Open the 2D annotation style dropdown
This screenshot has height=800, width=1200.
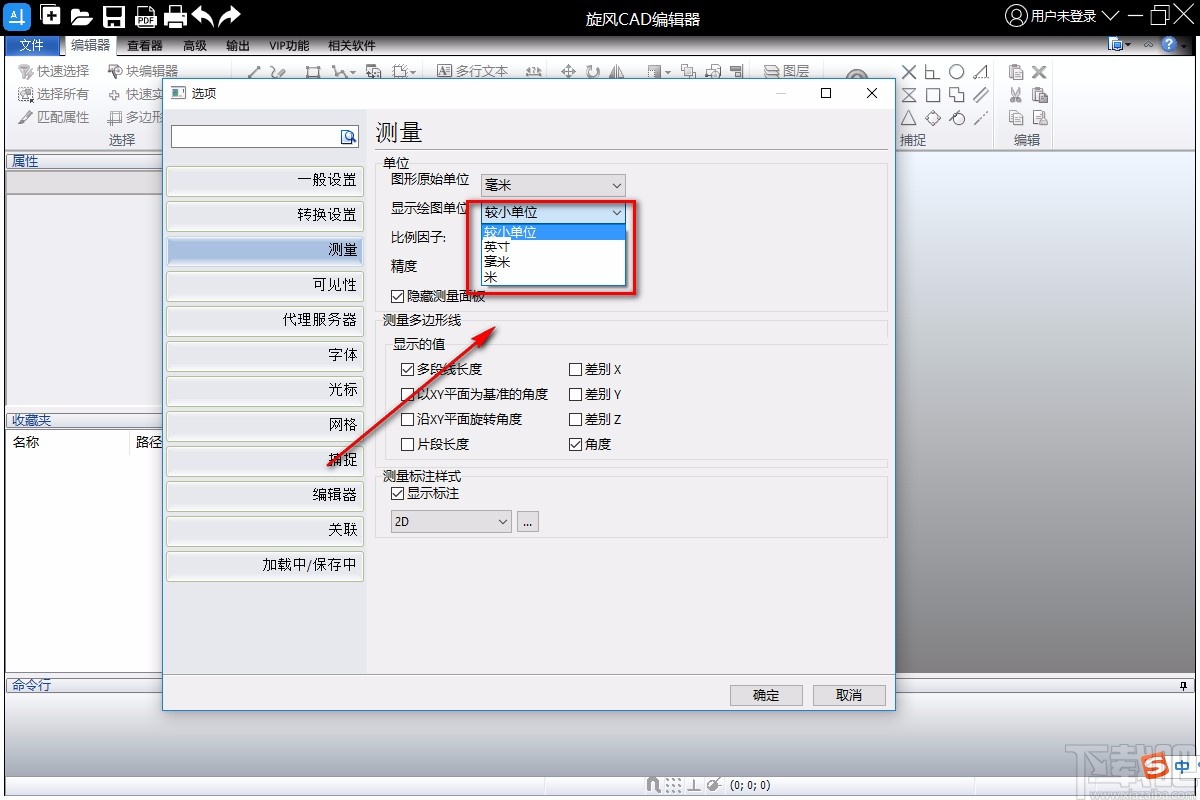(x=451, y=521)
